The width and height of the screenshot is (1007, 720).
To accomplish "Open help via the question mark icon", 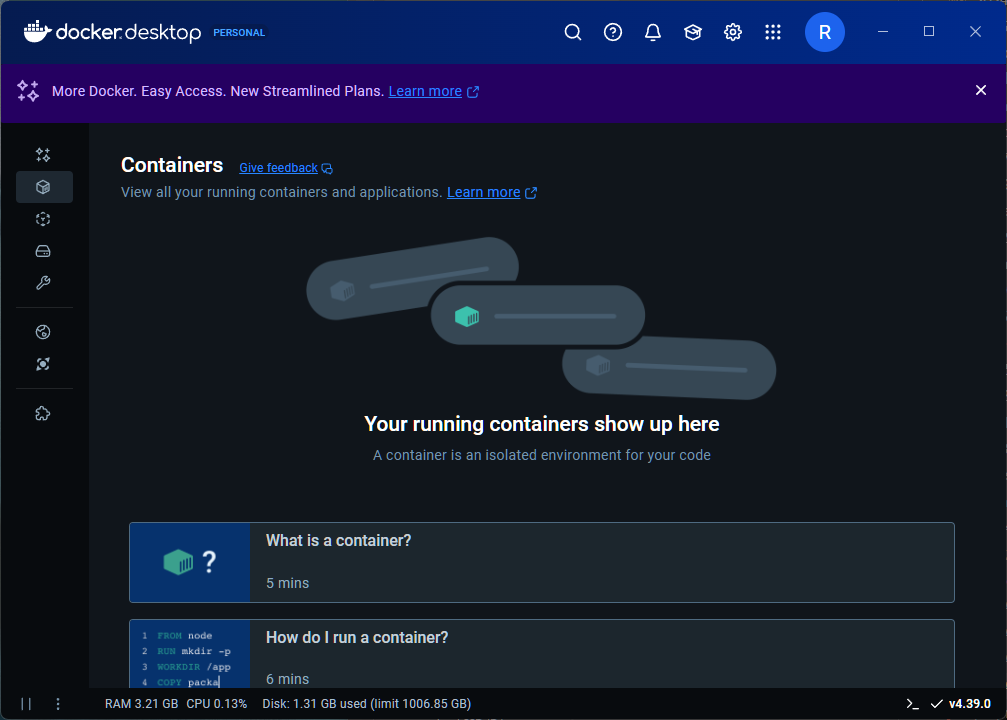I will point(613,31).
